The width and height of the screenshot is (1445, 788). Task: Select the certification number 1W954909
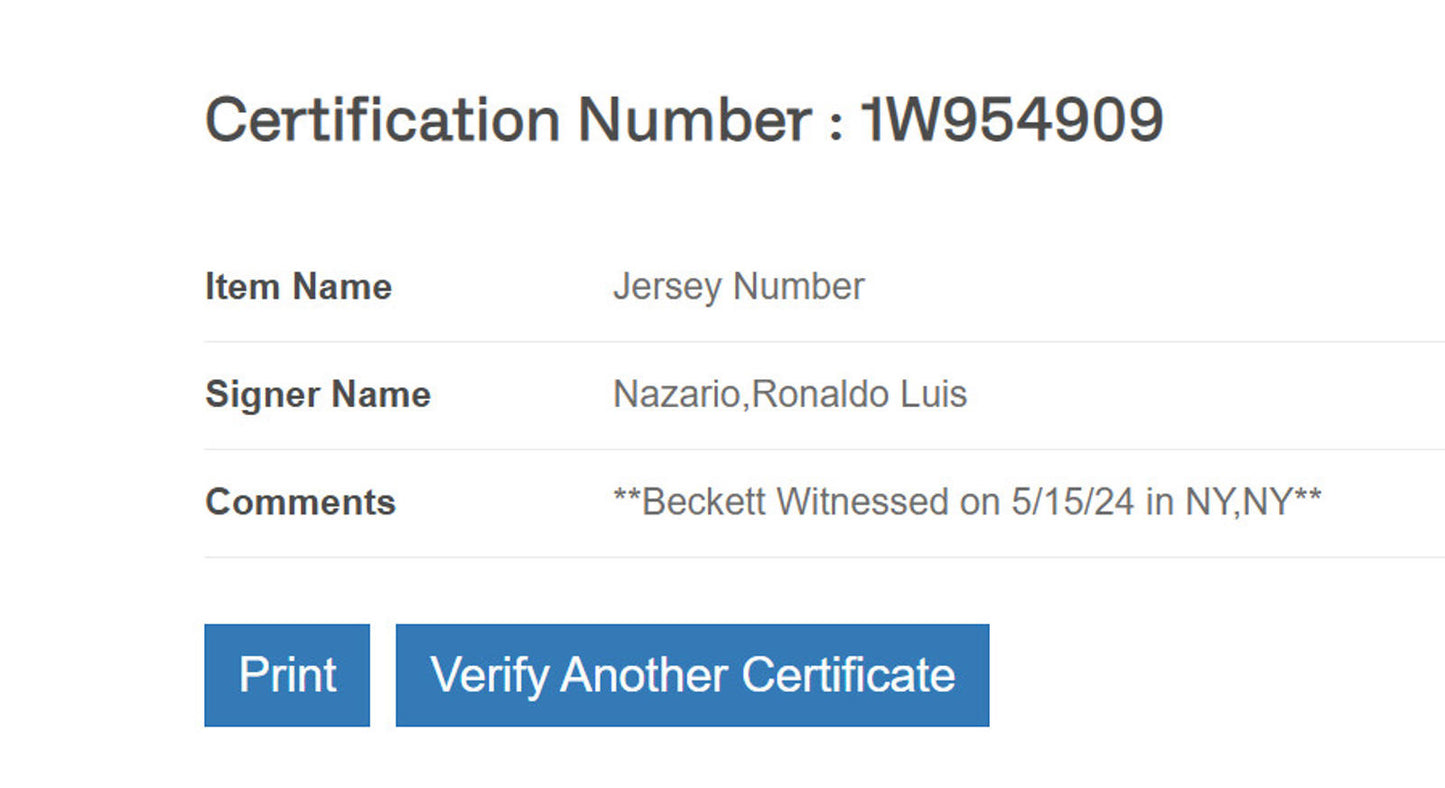[1013, 120]
